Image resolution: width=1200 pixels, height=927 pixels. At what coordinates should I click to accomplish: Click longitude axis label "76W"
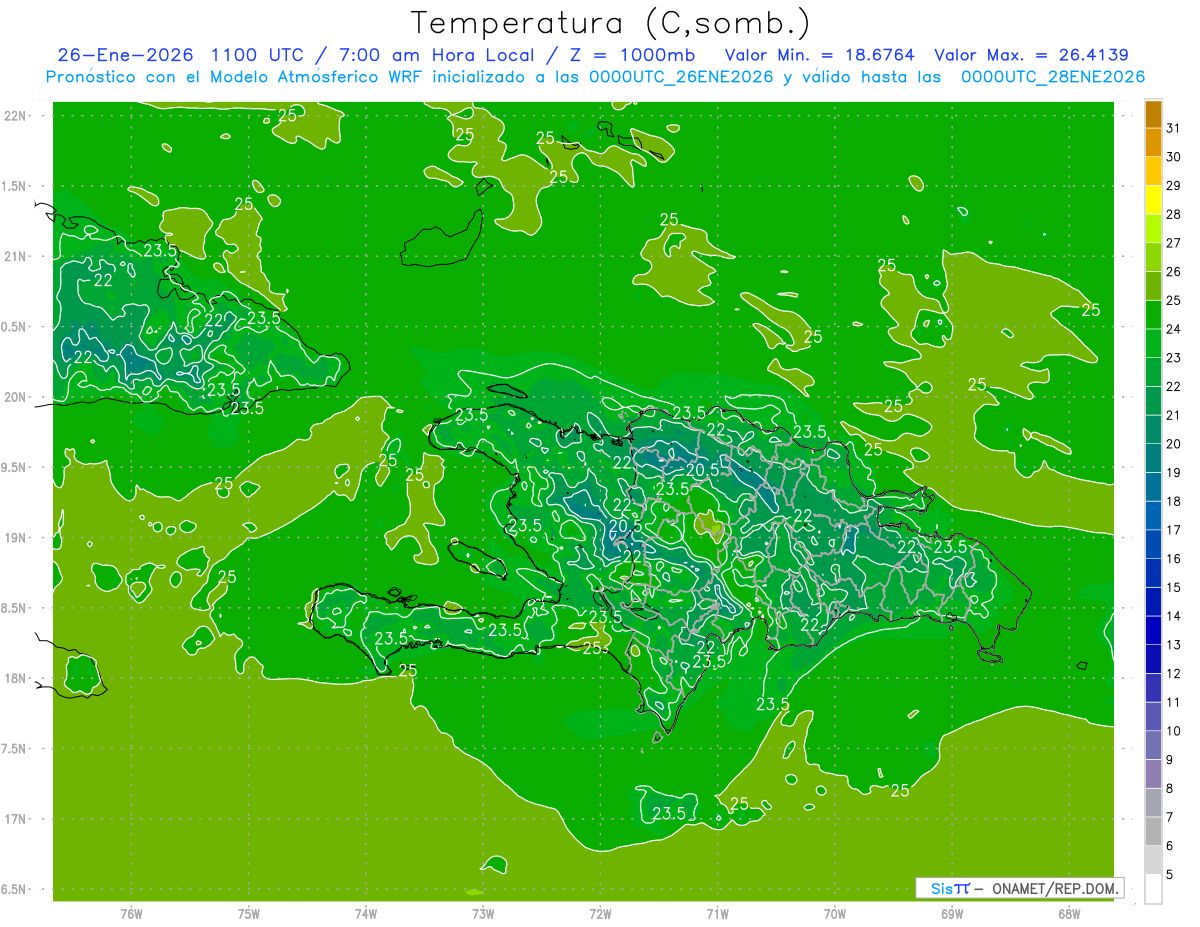131,913
